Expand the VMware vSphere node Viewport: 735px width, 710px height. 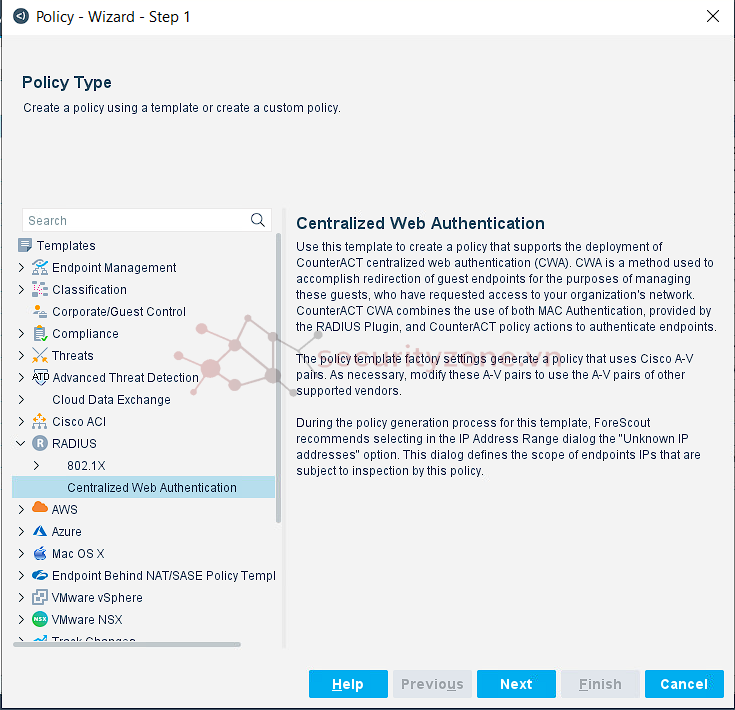(x=21, y=597)
